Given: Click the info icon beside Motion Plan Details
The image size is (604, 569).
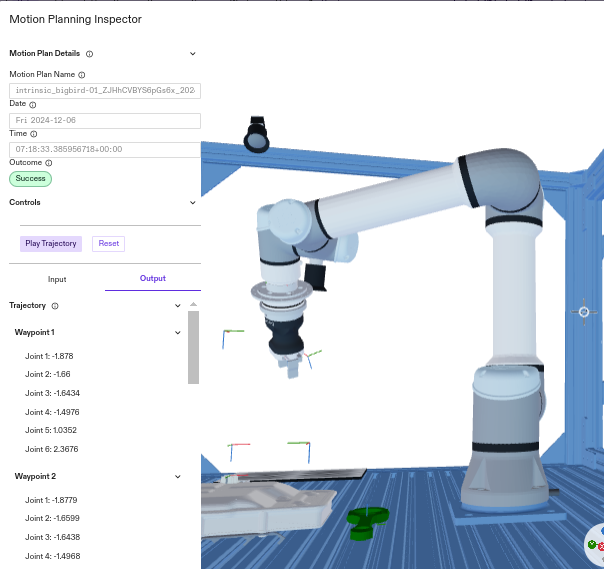Looking at the screenshot, I should click(x=90, y=54).
